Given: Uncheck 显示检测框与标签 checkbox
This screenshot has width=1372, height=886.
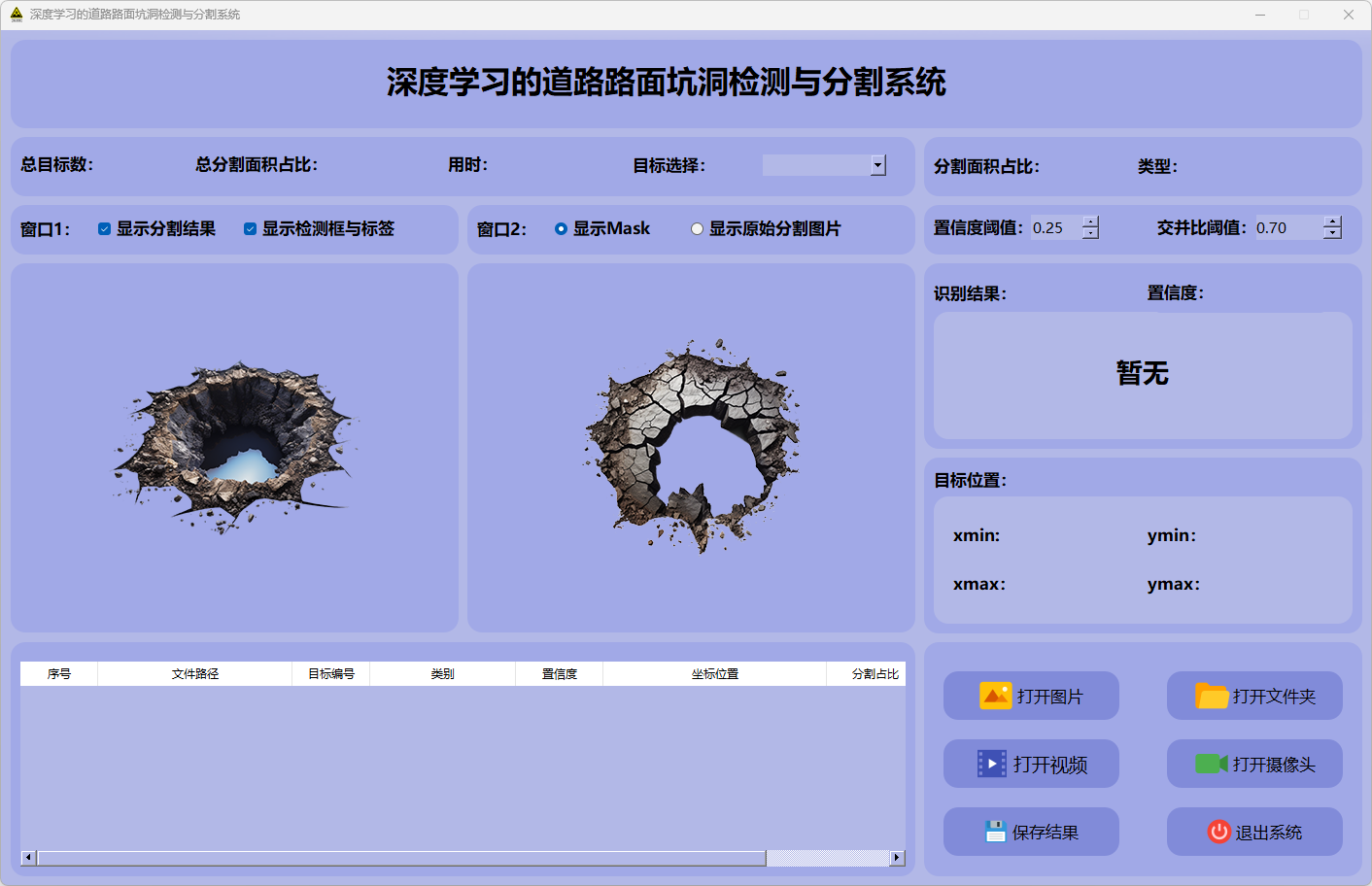Looking at the screenshot, I should [x=250, y=229].
